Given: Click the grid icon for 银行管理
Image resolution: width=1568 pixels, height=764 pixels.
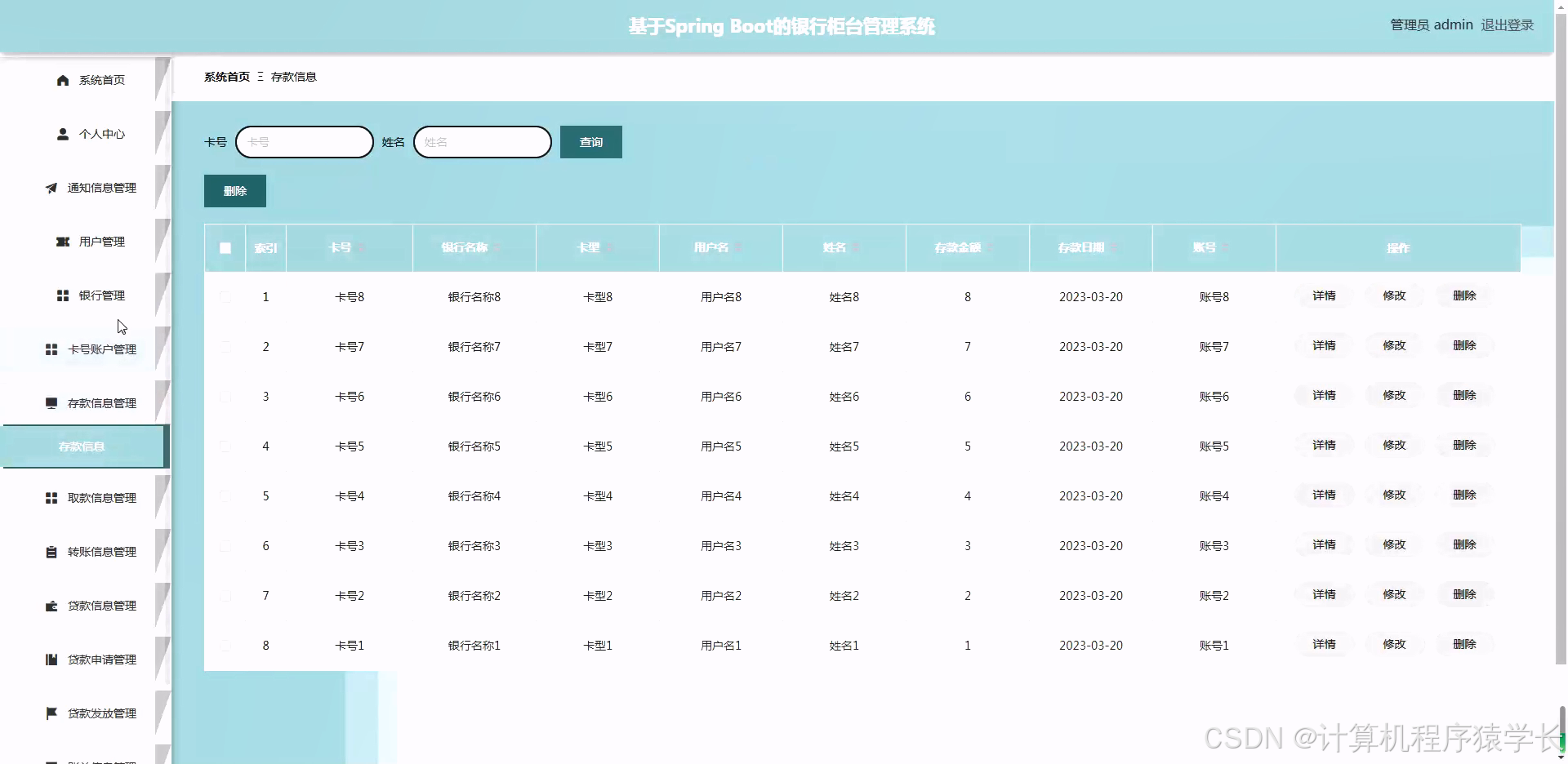Looking at the screenshot, I should 63,295.
